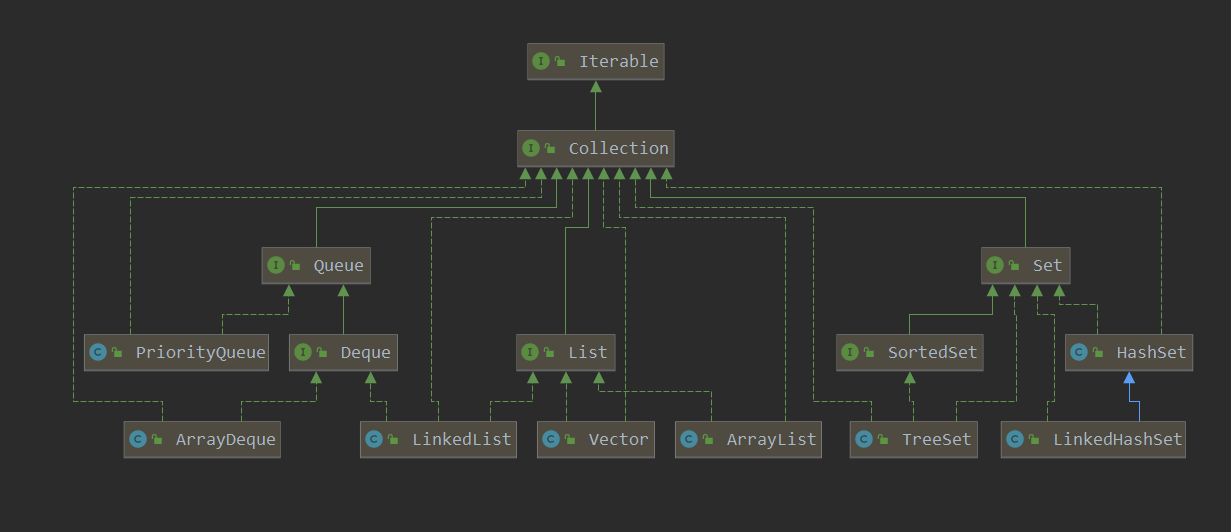The height and width of the screenshot is (532, 1231).
Task: Click the class icon beside ArrayList
Action: 689,439
